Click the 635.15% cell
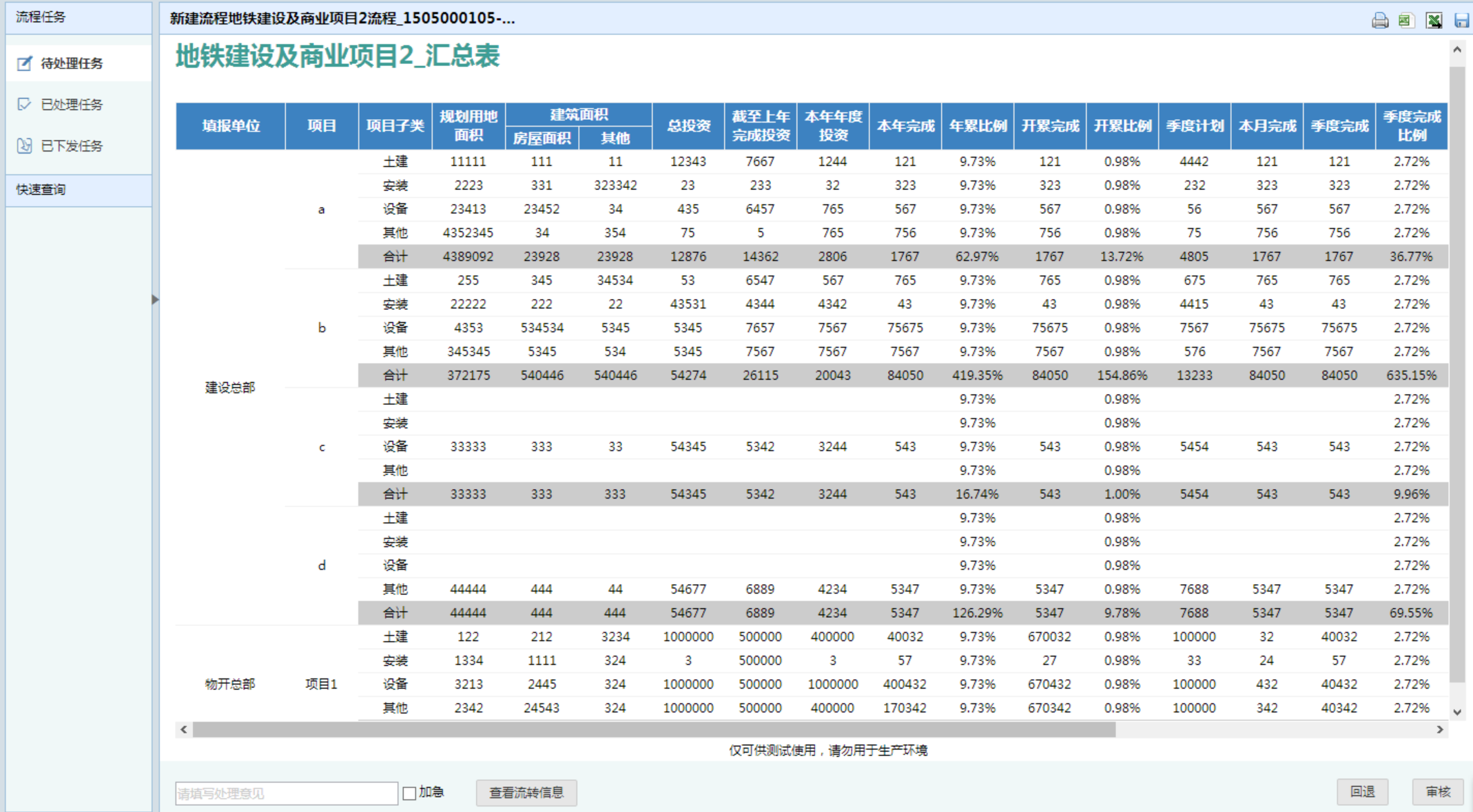The height and width of the screenshot is (812, 1473). (1412, 375)
